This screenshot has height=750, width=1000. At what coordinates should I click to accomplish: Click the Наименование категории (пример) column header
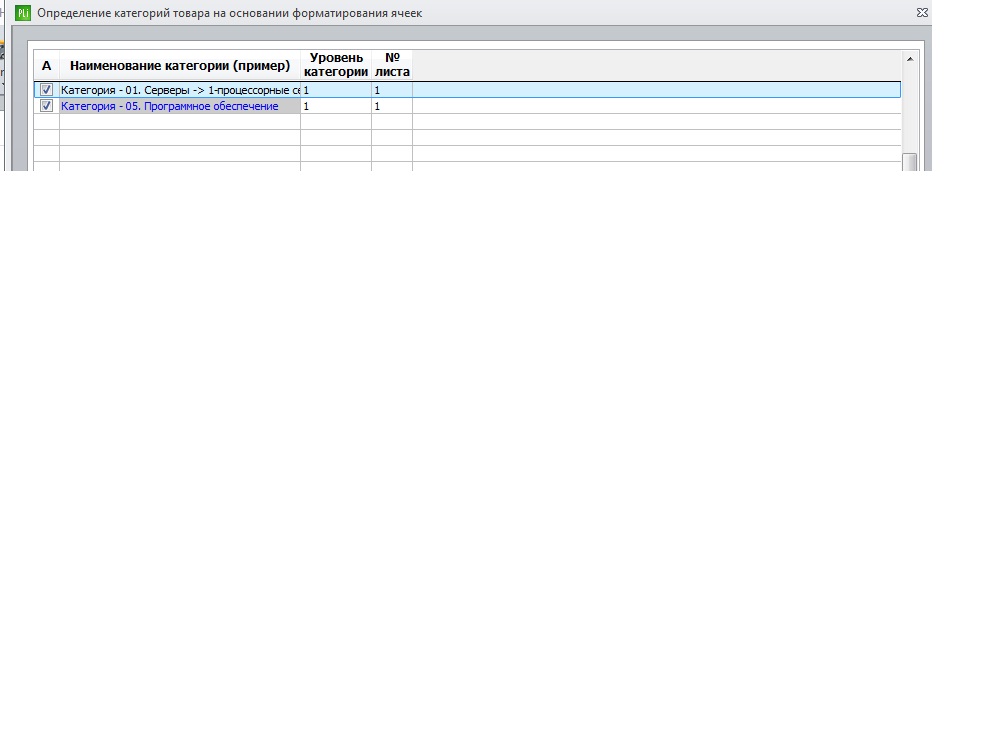[180, 66]
